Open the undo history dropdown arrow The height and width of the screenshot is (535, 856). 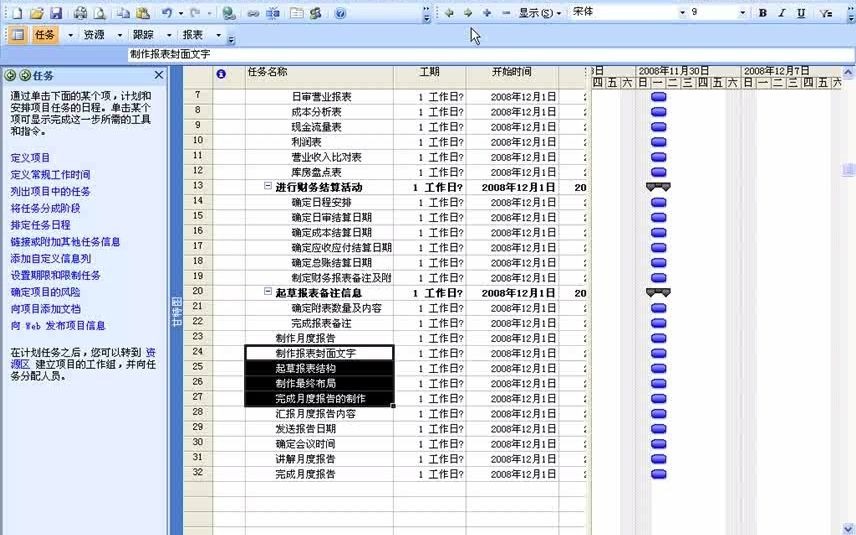click(x=181, y=13)
